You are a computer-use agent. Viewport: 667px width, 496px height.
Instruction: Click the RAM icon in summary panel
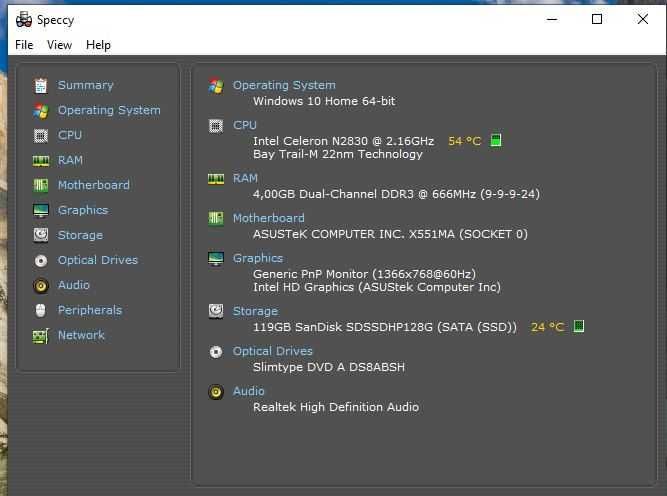tap(216, 179)
